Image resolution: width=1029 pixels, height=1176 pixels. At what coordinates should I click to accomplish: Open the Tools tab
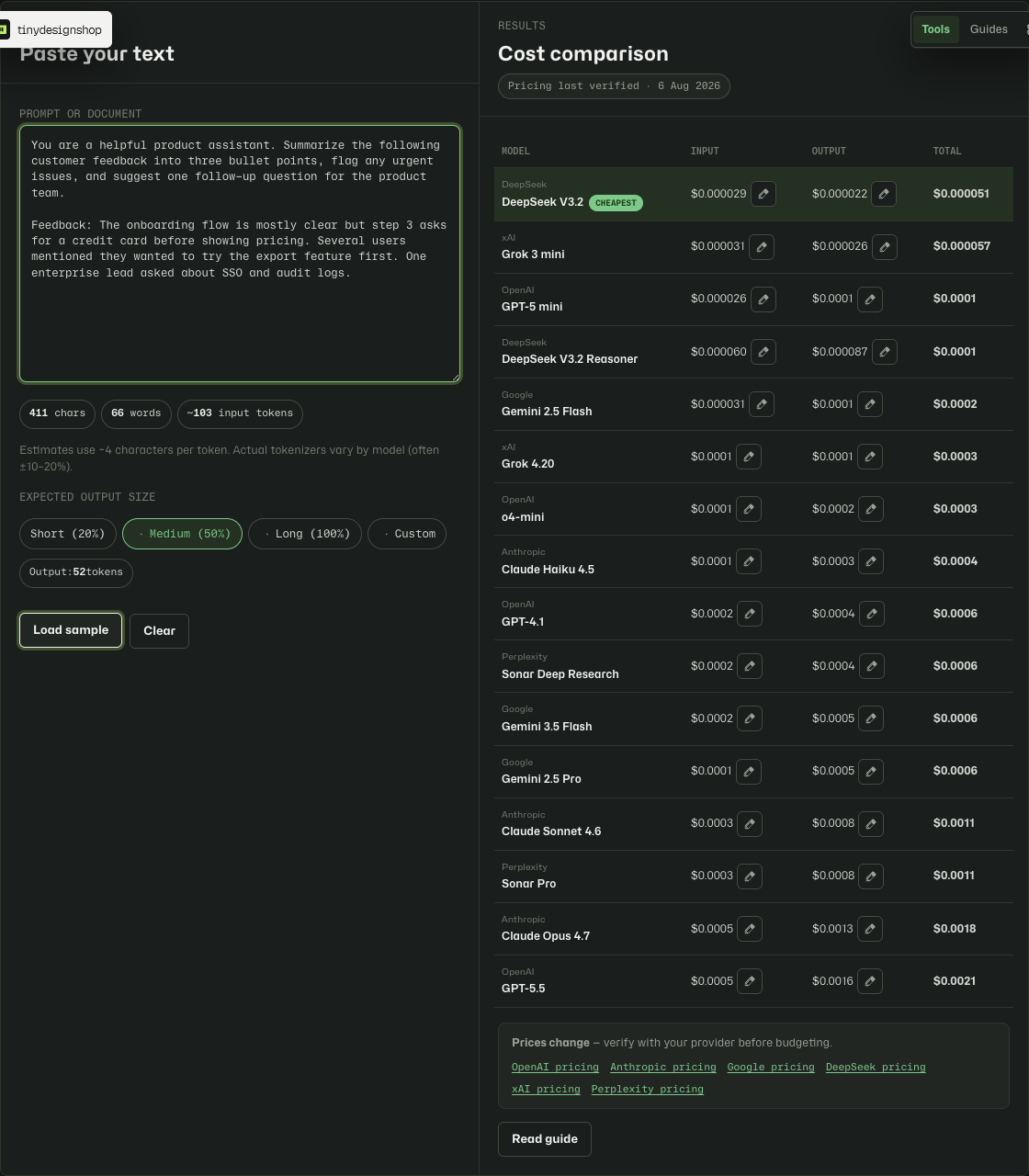(935, 29)
